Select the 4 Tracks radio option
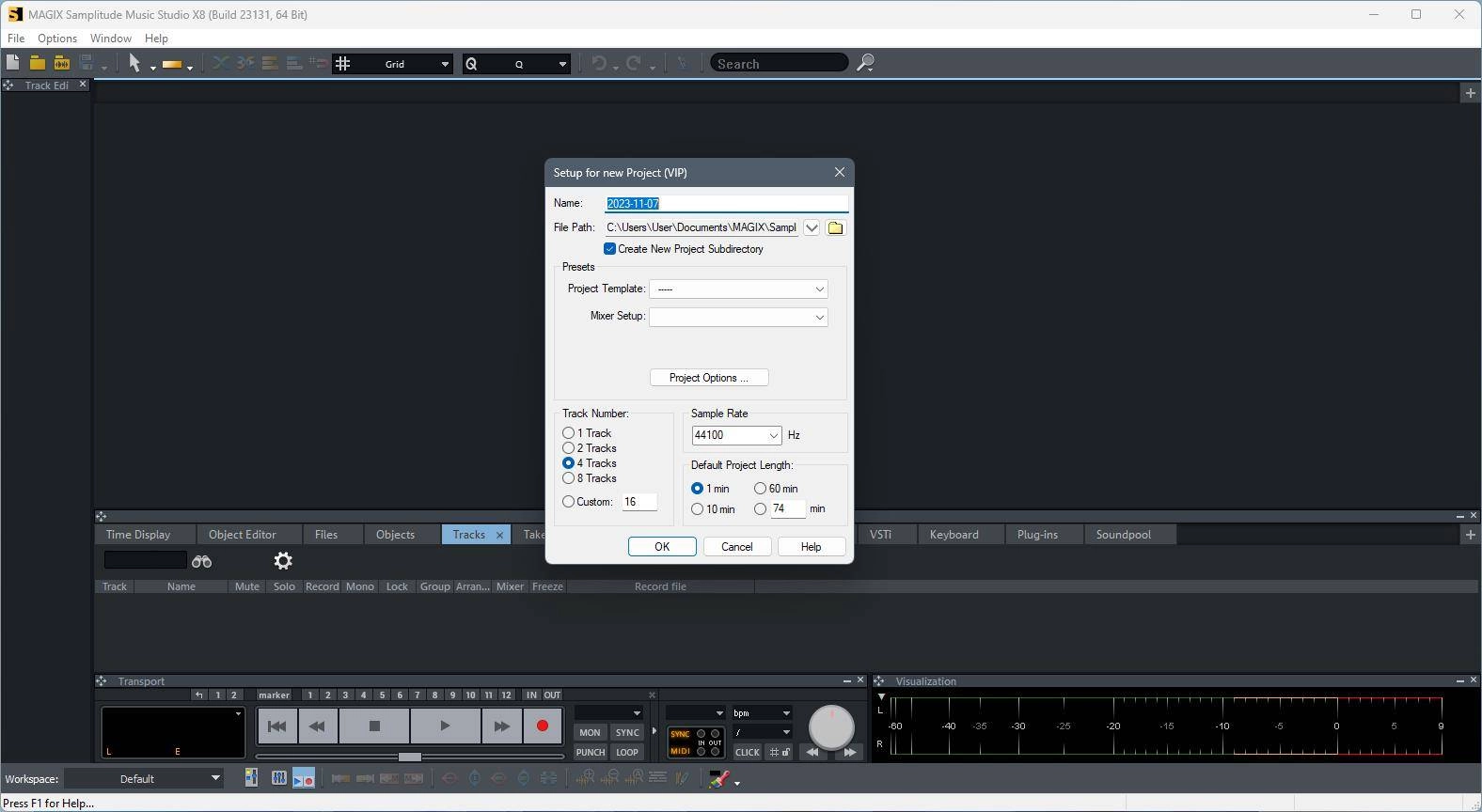This screenshot has width=1482, height=812. [568, 463]
